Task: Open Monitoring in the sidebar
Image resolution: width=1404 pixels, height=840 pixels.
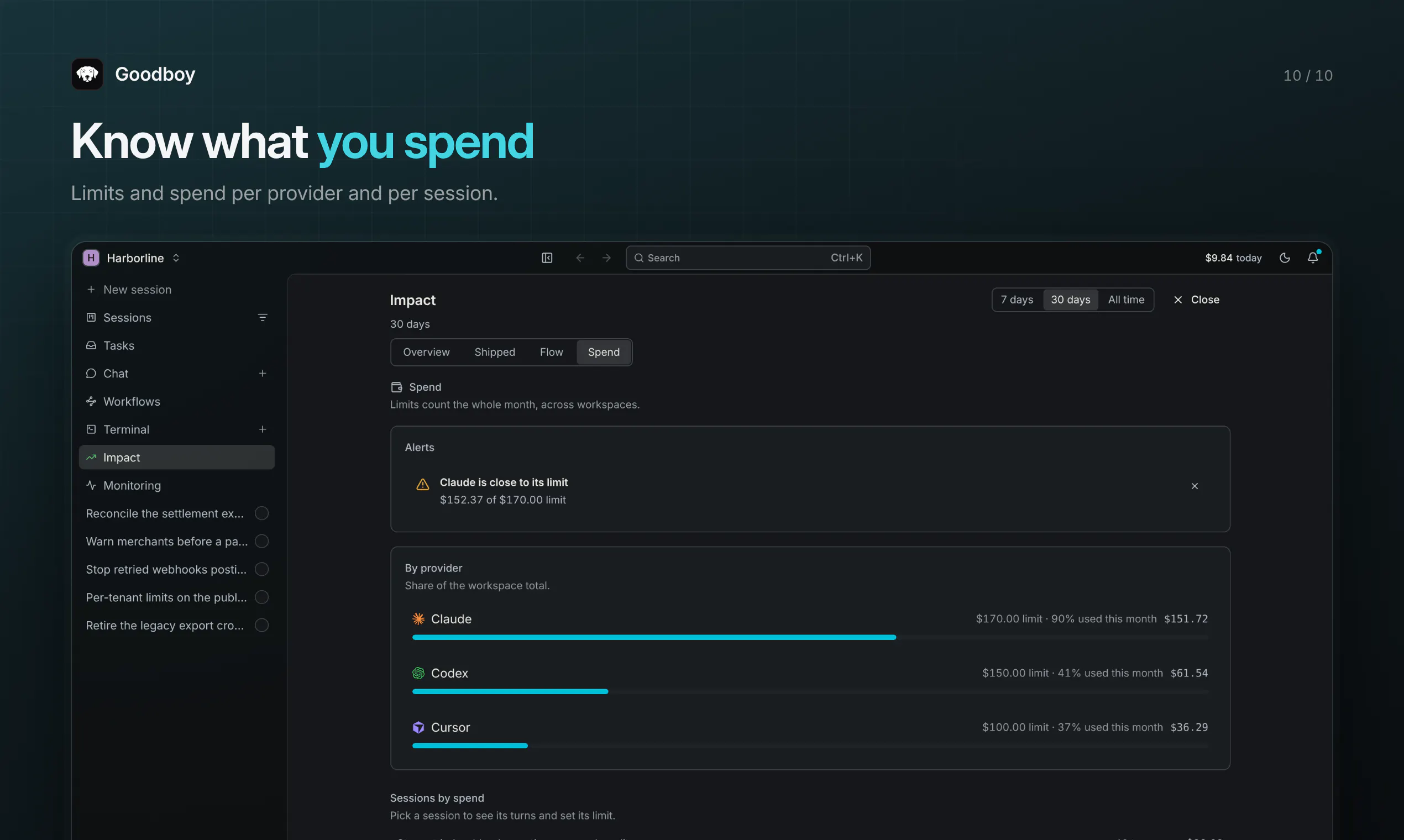Action: pos(177,486)
